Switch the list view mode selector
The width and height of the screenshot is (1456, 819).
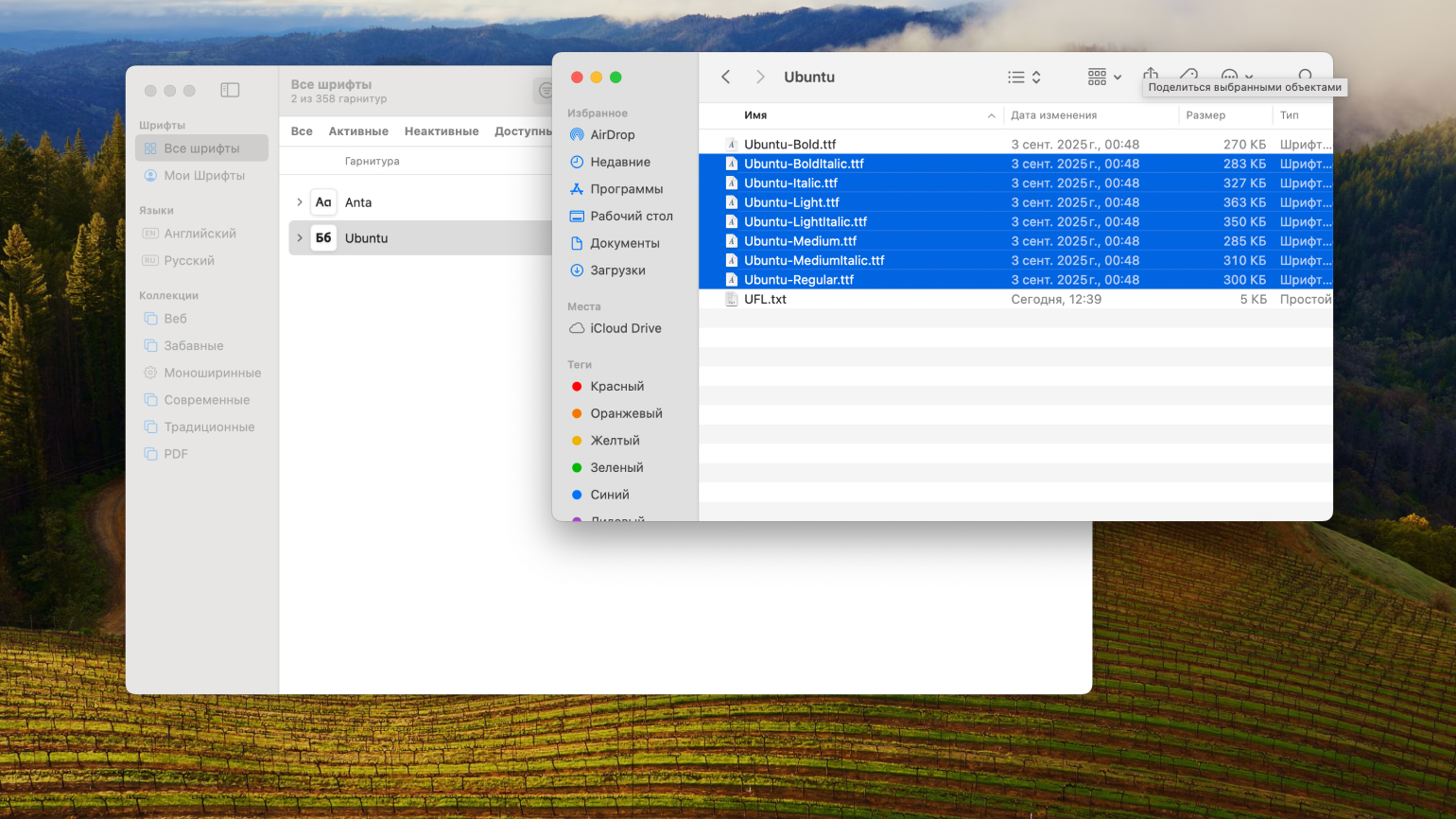pyautogui.click(x=1024, y=78)
